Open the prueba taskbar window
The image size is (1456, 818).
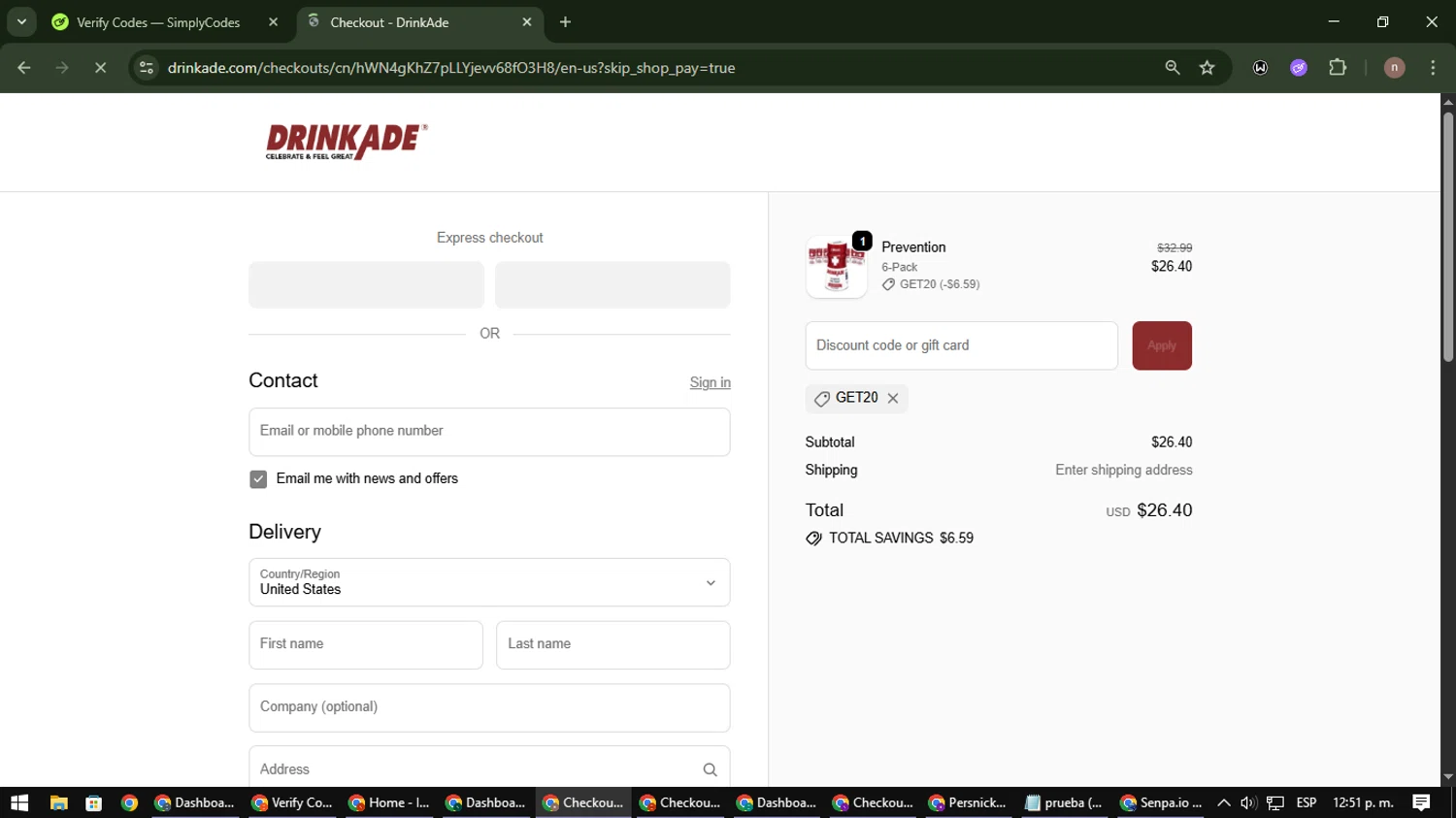1065,802
